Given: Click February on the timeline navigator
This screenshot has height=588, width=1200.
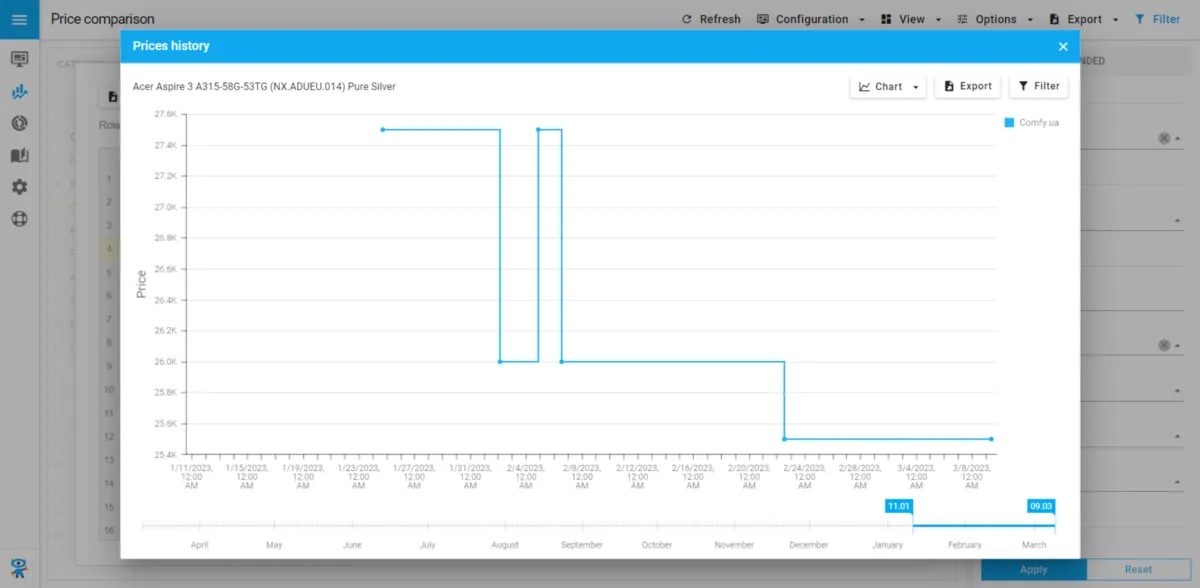Looking at the screenshot, I should click(965, 545).
